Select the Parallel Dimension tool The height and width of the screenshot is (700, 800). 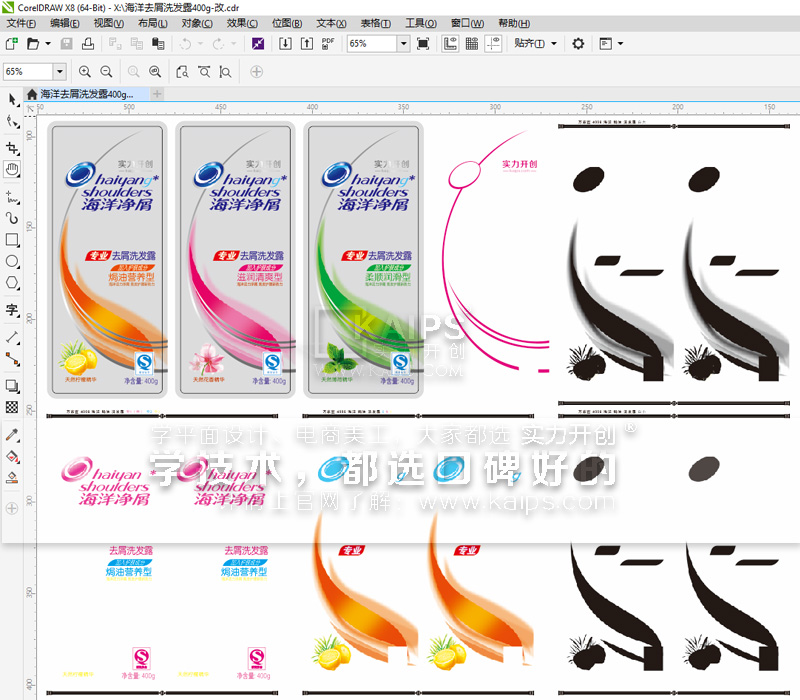[x=12, y=337]
